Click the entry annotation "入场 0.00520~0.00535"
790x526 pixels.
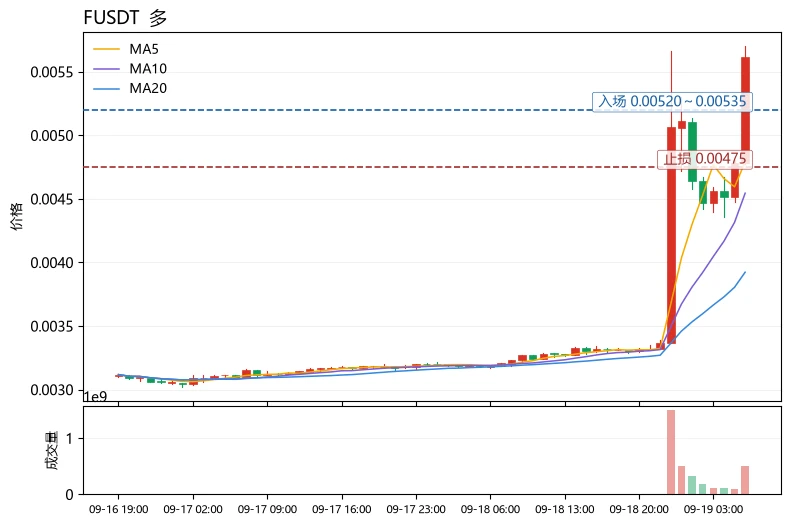coord(672,101)
